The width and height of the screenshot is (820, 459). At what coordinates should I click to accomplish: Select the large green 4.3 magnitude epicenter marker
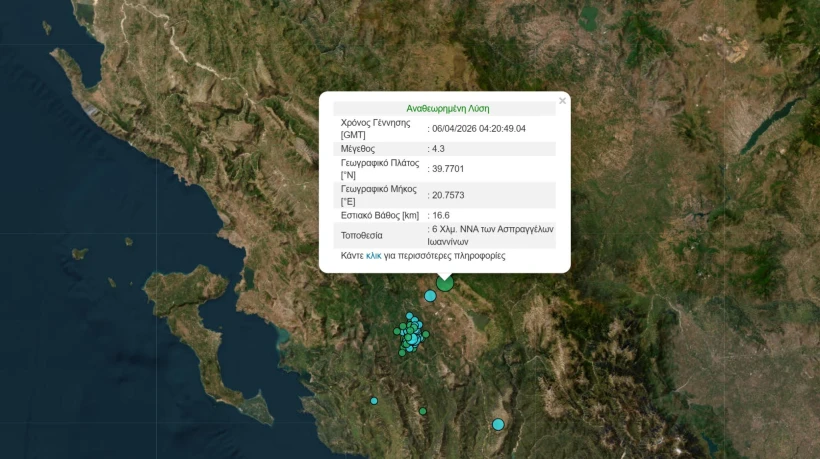(445, 283)
